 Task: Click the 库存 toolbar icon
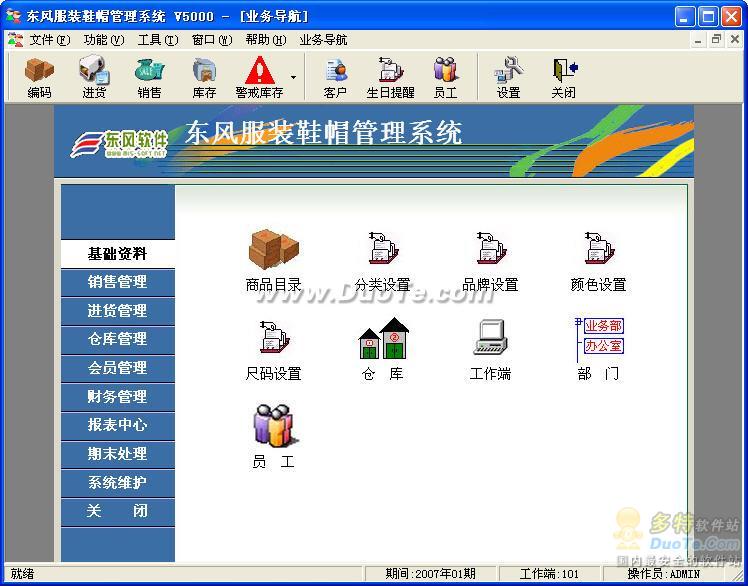coord(204,77)
